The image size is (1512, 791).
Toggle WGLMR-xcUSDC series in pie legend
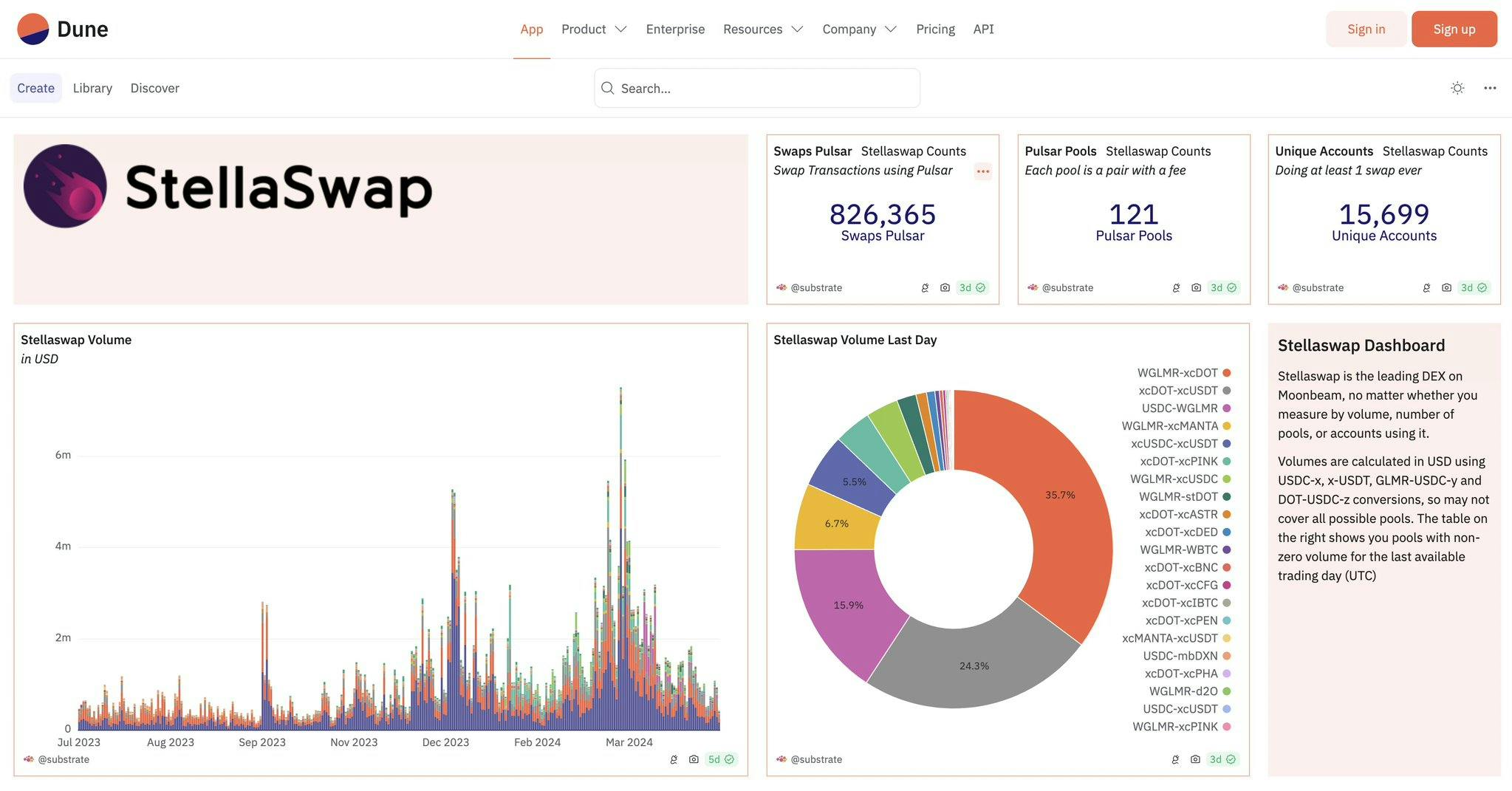pyautogui.click(x=1180, y=479)
